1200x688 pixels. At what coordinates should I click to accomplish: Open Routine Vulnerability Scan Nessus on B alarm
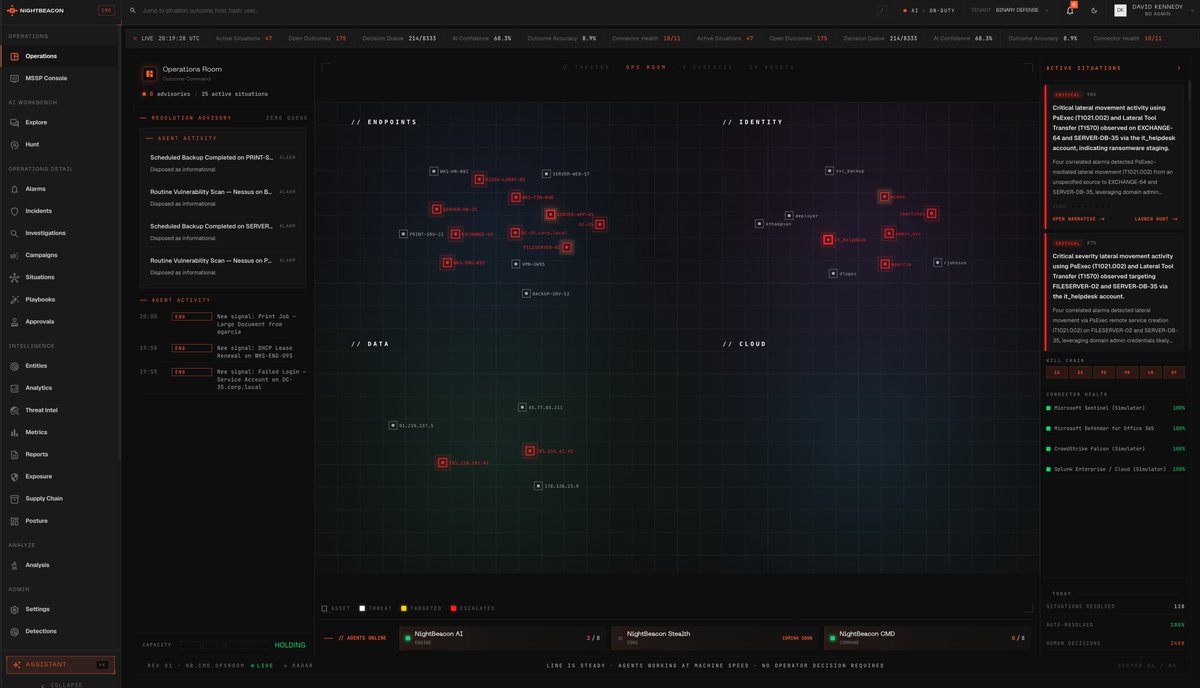click(223, 197)
